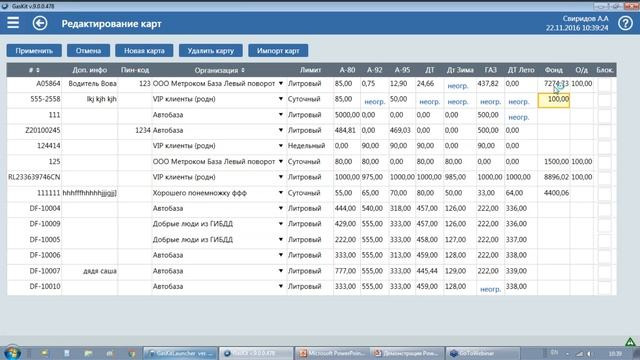Expand organization dropdown for card A05864
The height and width of the screenshot is (360, 640).
click(x=281, y=83)
